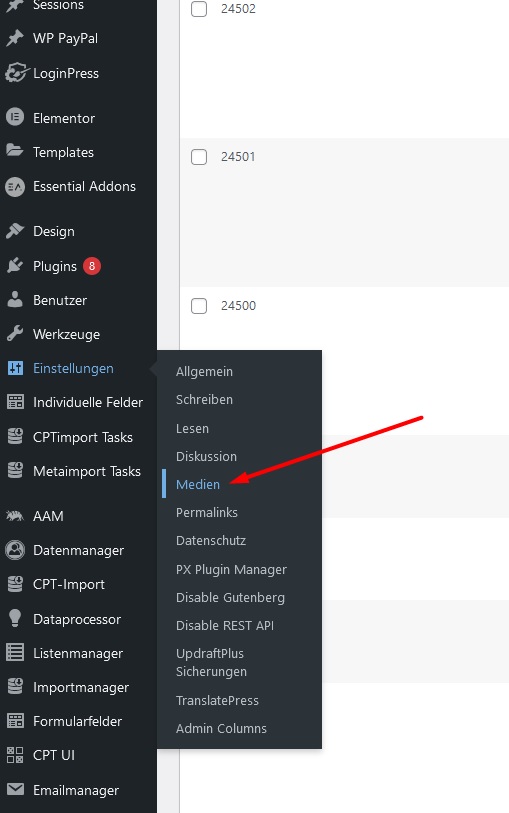
Task: Click the Dataprocessor lightbulb icon
Action: coord(15,618)
